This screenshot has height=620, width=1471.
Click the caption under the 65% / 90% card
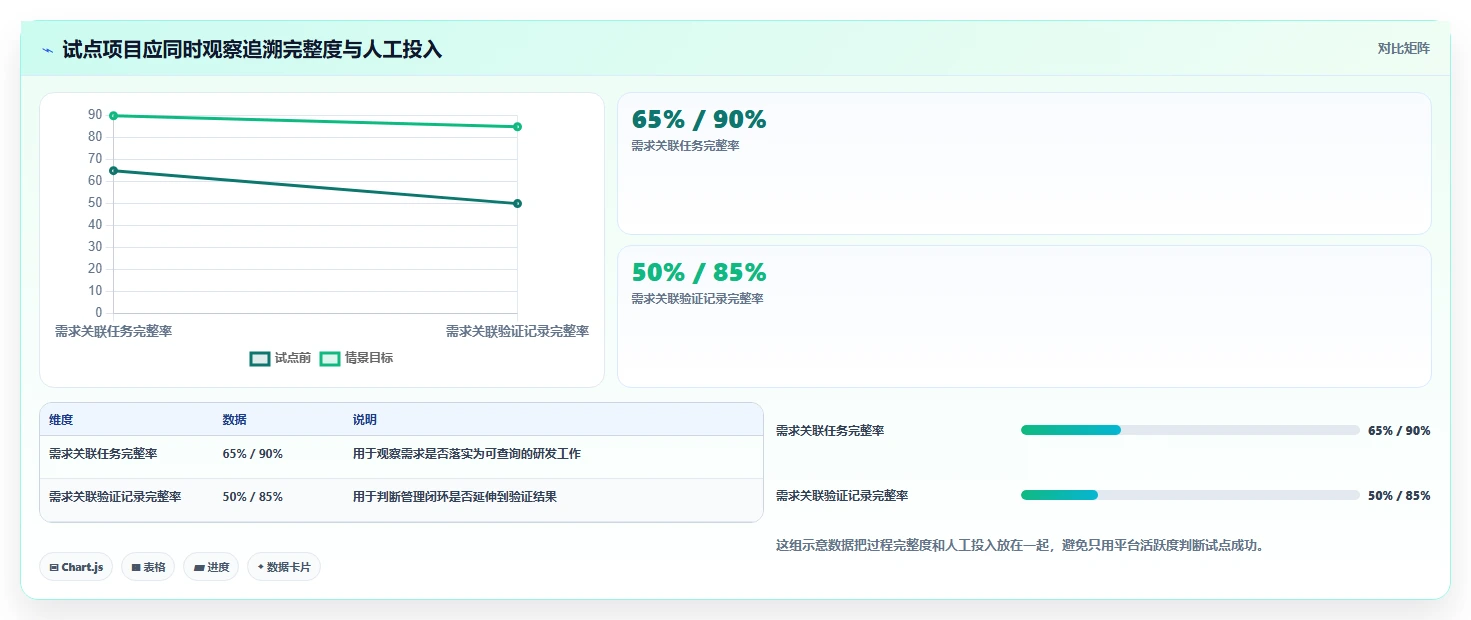pyautogui.click(x=686, y=146)
